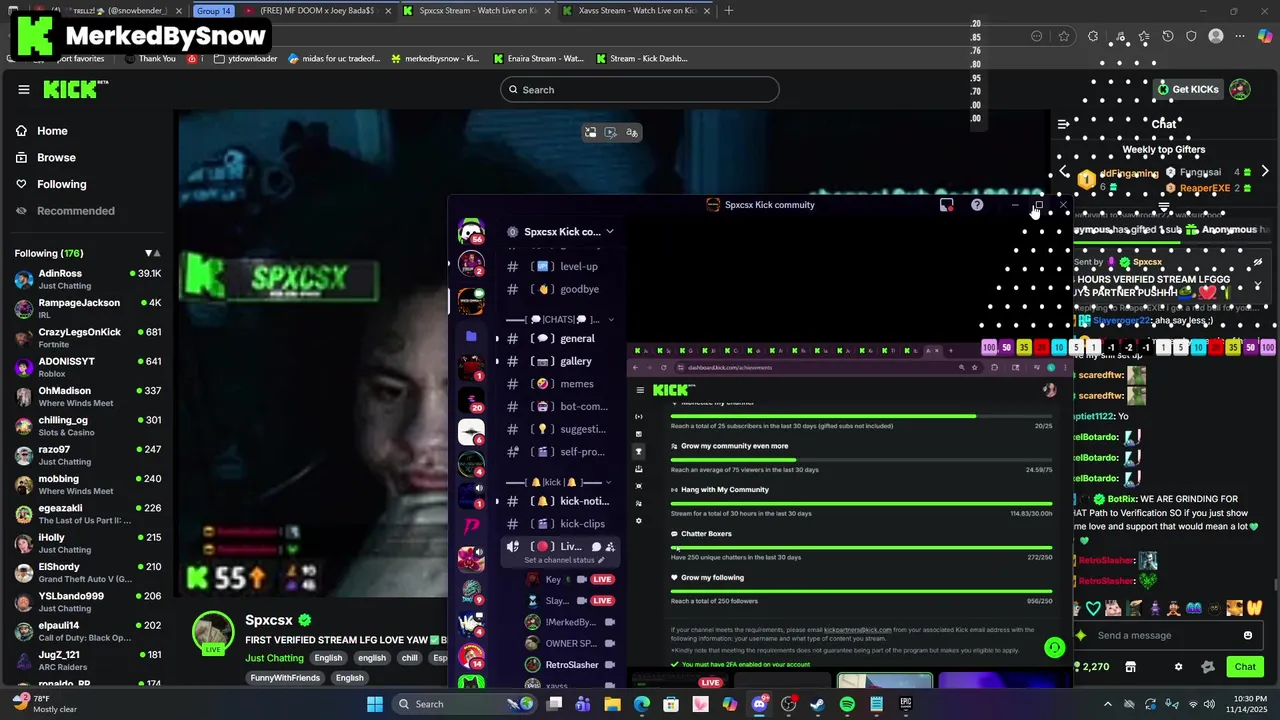This screenshot has height=720, width=1280.
Task: Open the general channel in Discord
Action: coord(560,339)
